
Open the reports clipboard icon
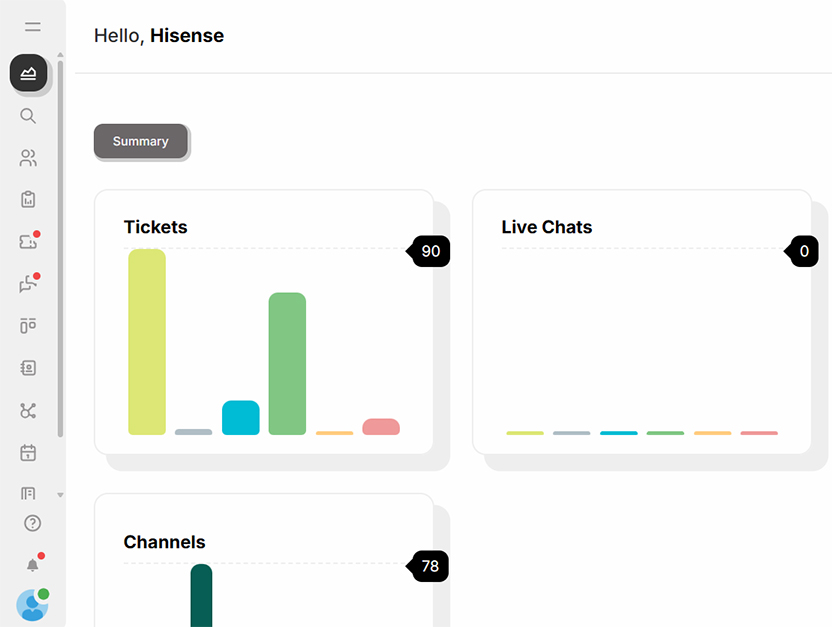click(28, 200)
